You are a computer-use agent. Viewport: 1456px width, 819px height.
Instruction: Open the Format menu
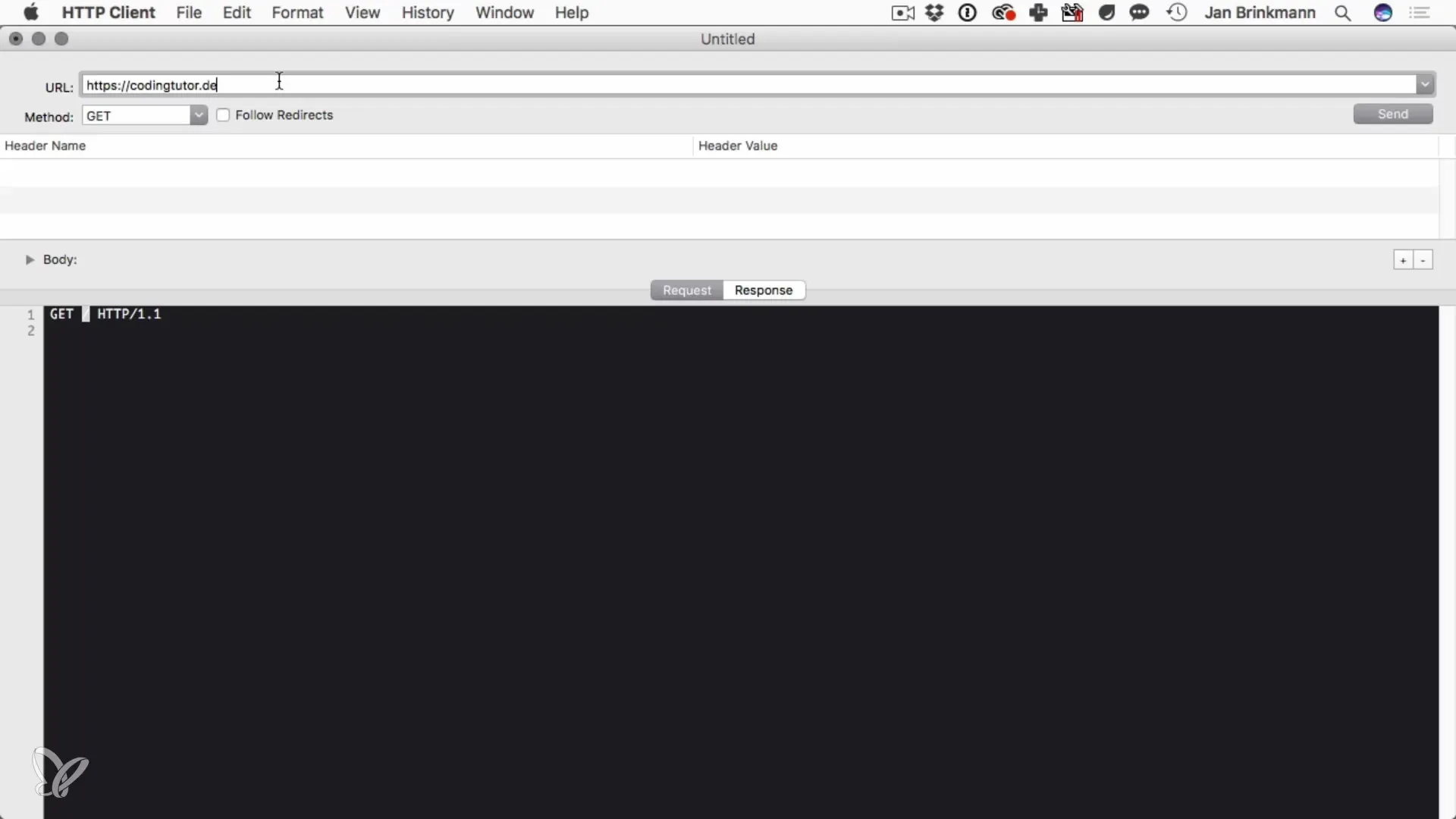[297, 13]
